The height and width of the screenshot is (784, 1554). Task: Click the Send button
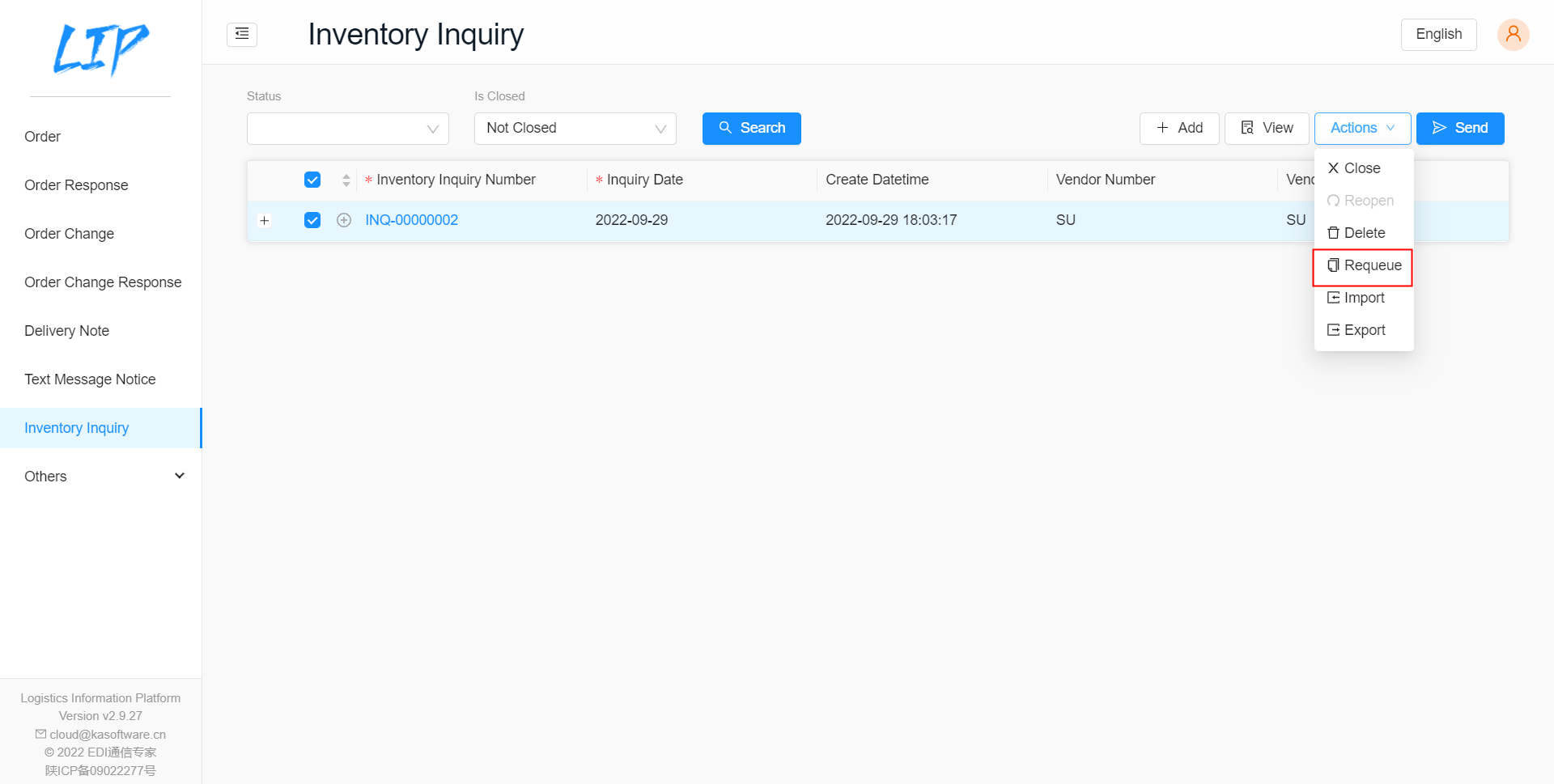[x=1459, y=128]
